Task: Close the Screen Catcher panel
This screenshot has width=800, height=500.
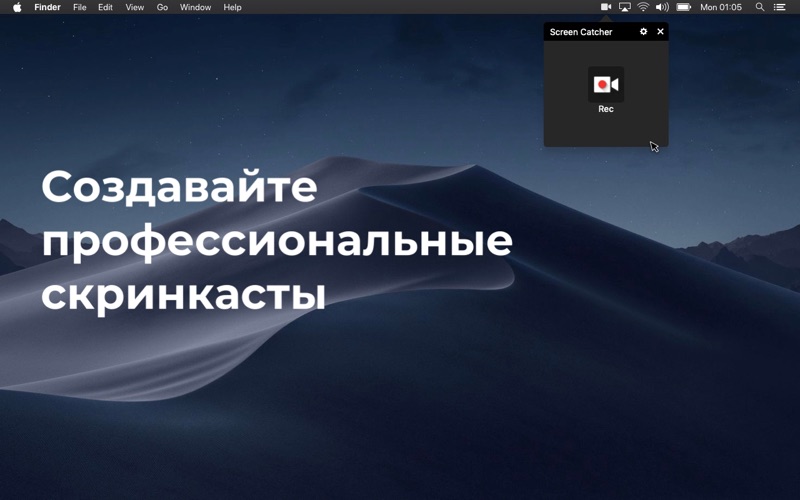Action: click(660, 32)
